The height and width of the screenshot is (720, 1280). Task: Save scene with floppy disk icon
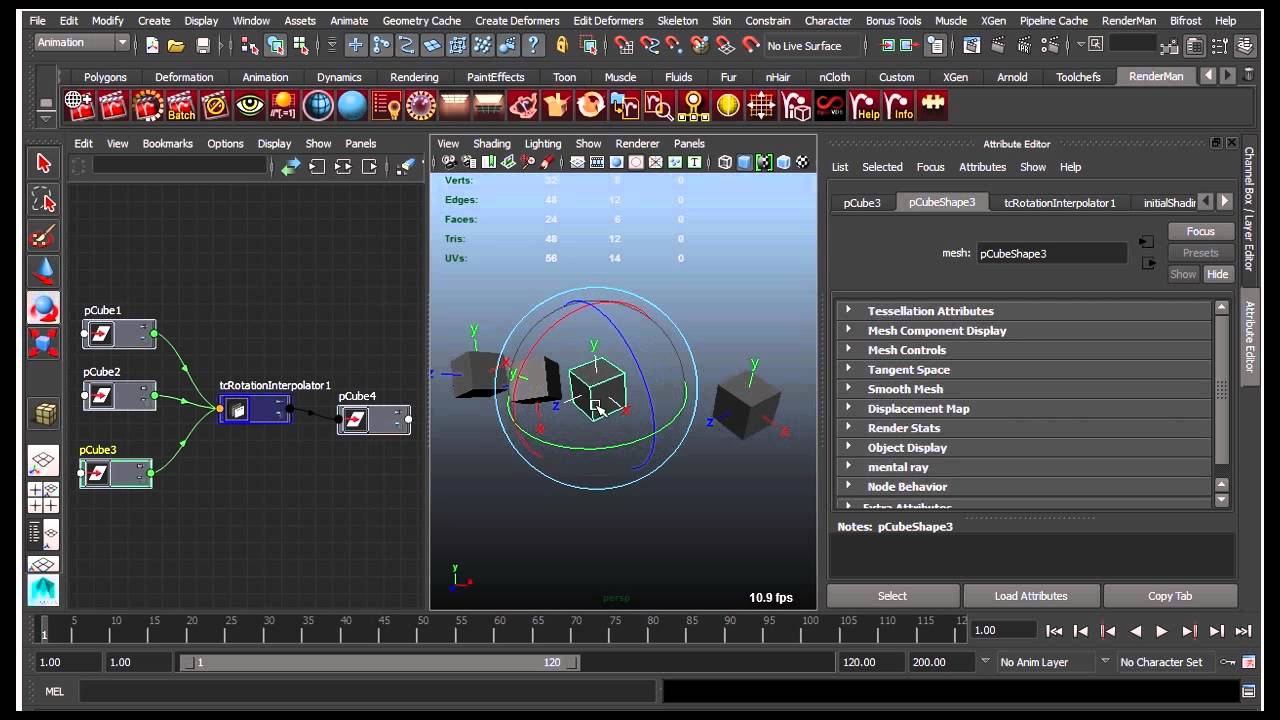[203, 45]
